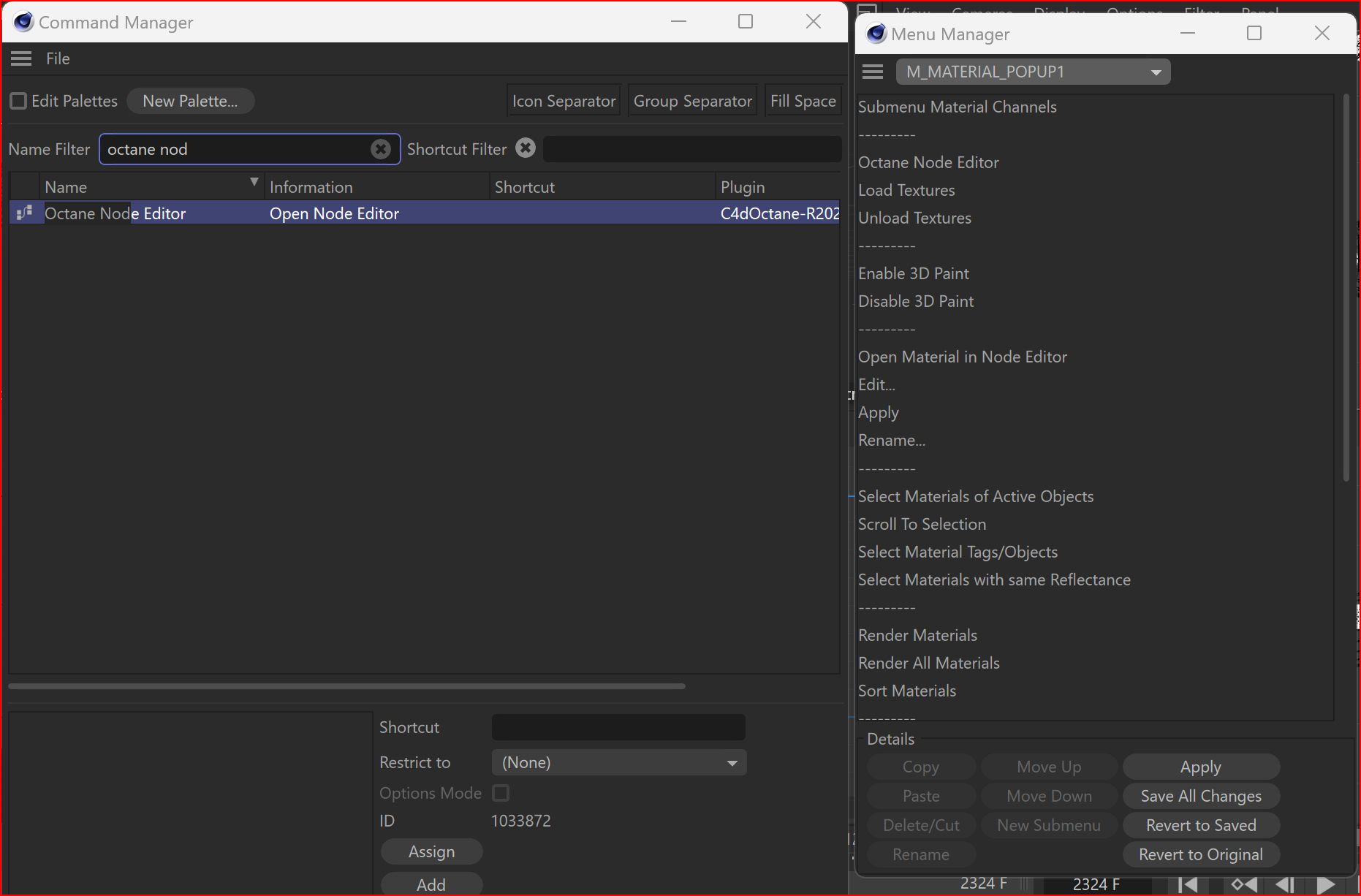Select Open Material in Node Editor
Viewport: 1361px width, 896px height.
pyautogui.click(x=963, y=357)
